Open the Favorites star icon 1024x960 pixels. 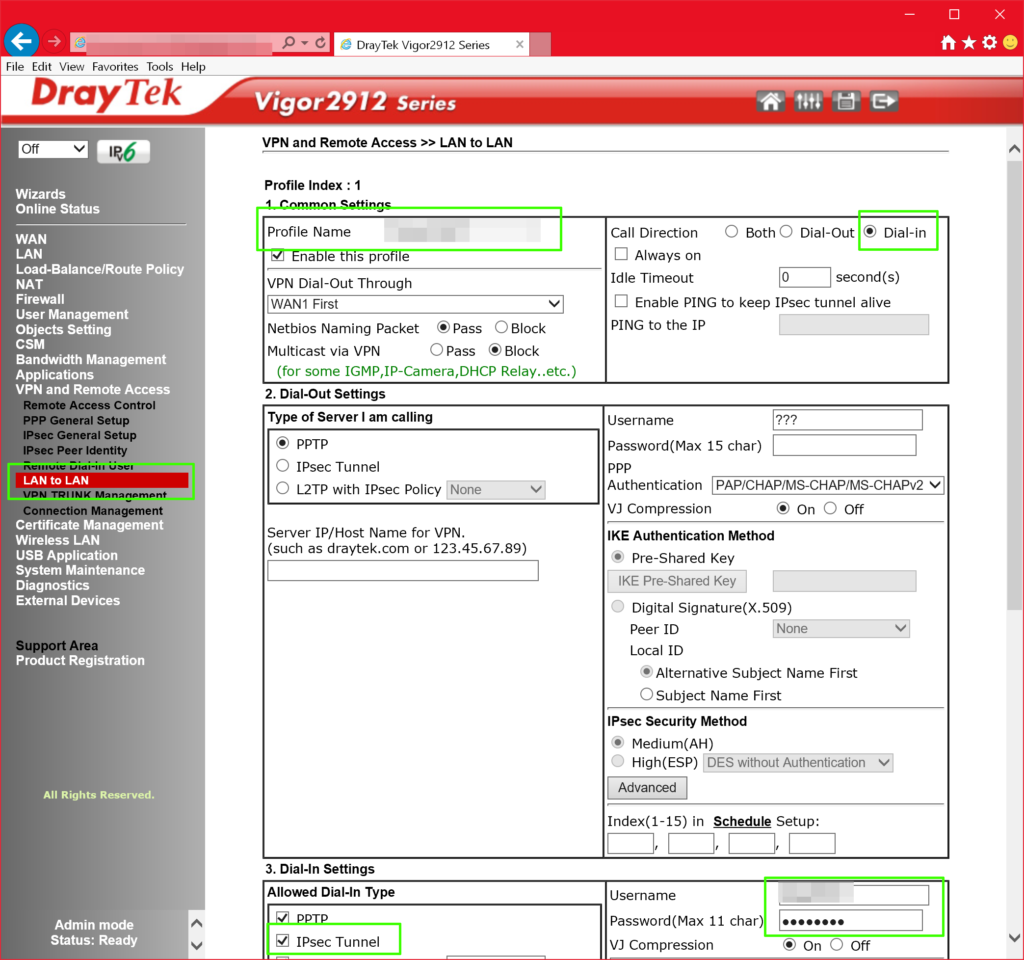point(969,43)
